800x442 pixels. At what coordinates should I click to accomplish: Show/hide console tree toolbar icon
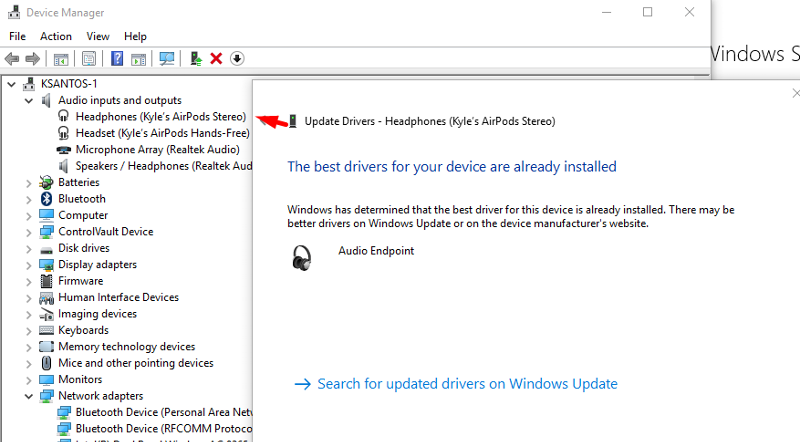pos(61,59)
